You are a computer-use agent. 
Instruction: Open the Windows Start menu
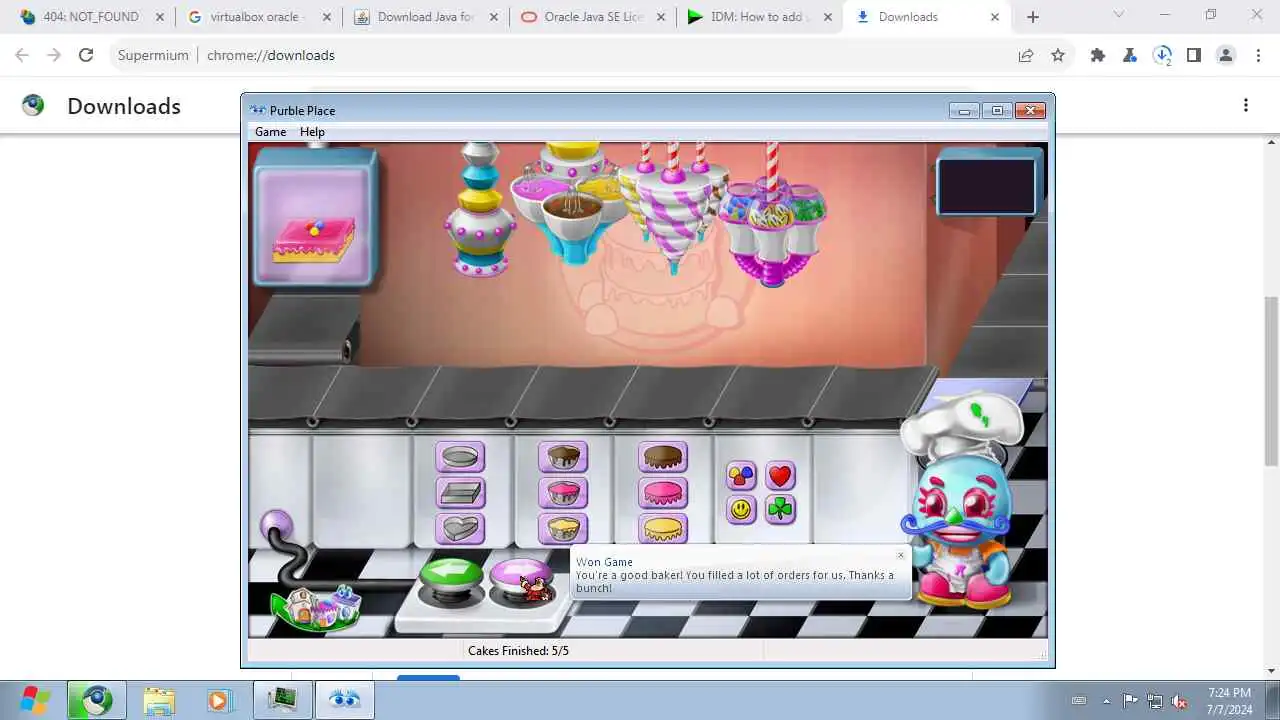click(x=35, y=699)
